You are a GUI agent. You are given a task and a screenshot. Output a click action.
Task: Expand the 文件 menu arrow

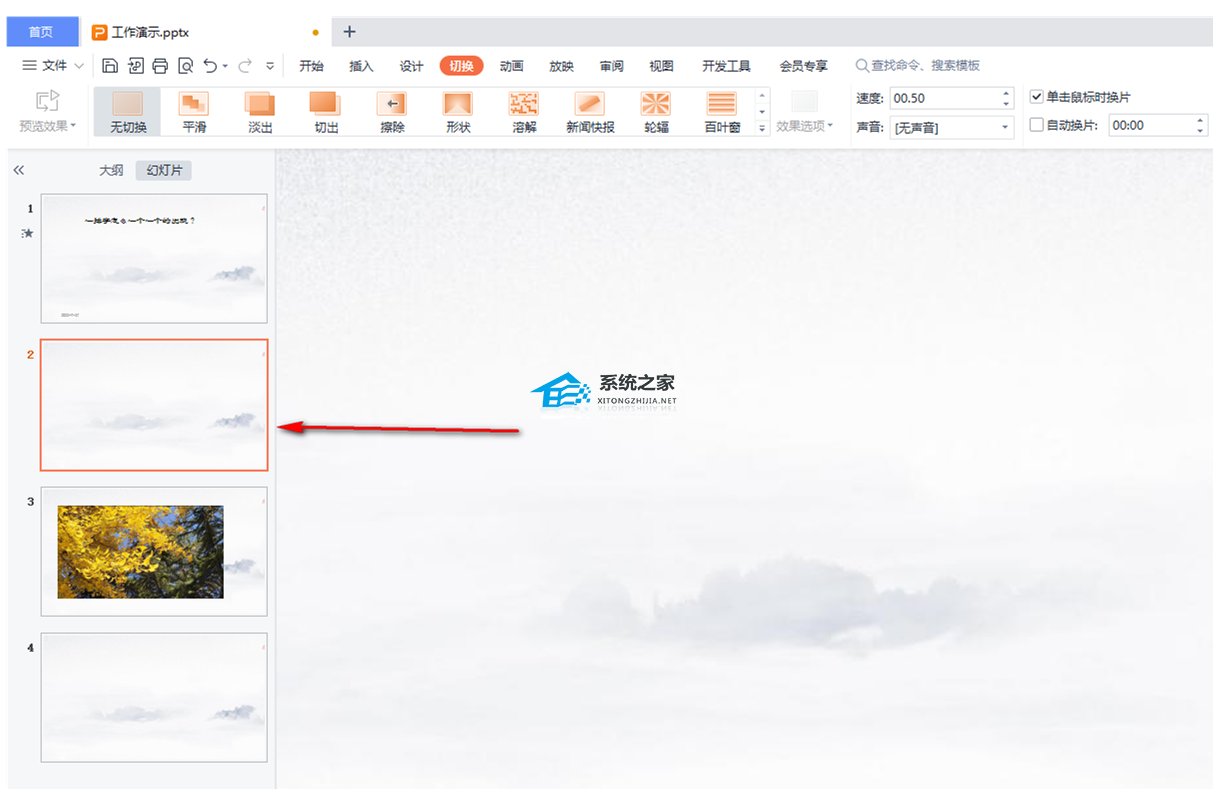77,66
